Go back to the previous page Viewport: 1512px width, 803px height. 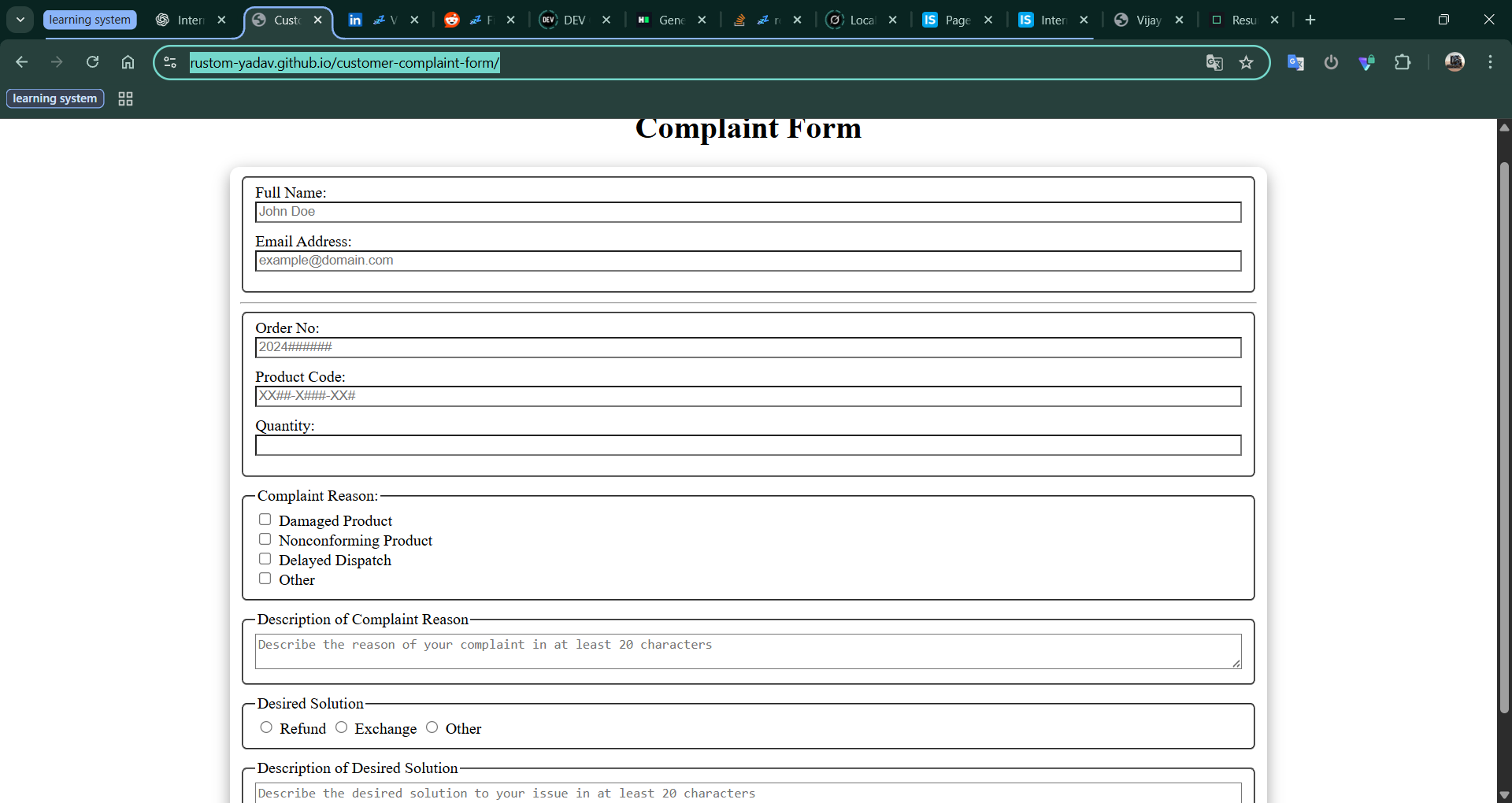22,62
